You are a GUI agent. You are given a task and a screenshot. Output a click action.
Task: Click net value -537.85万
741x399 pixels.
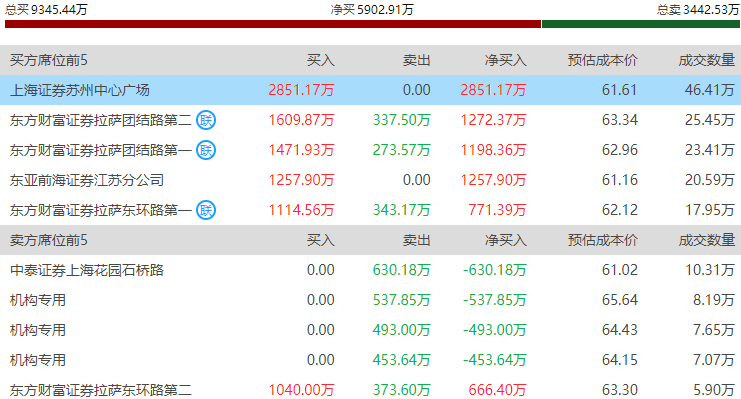point(494,300)
